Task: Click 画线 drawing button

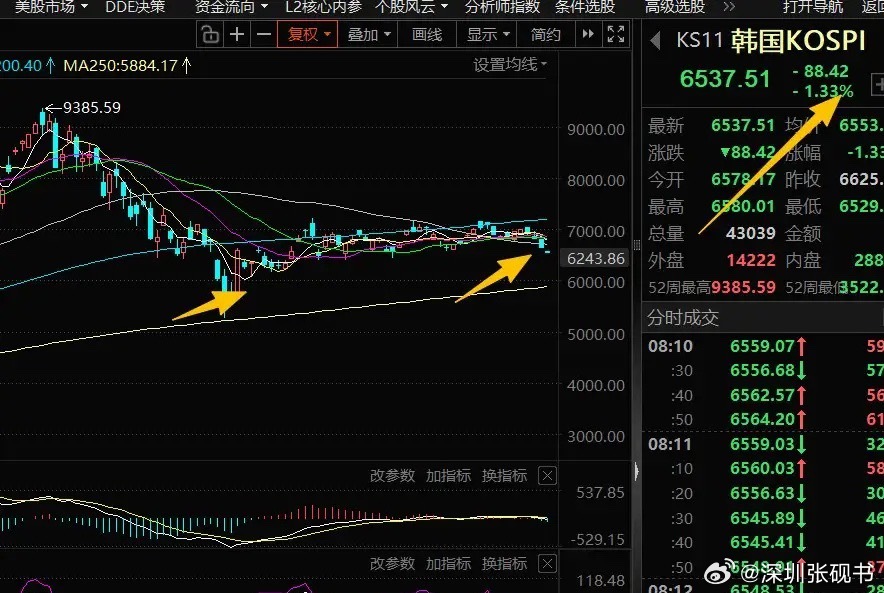Action: tap(427, 34)
